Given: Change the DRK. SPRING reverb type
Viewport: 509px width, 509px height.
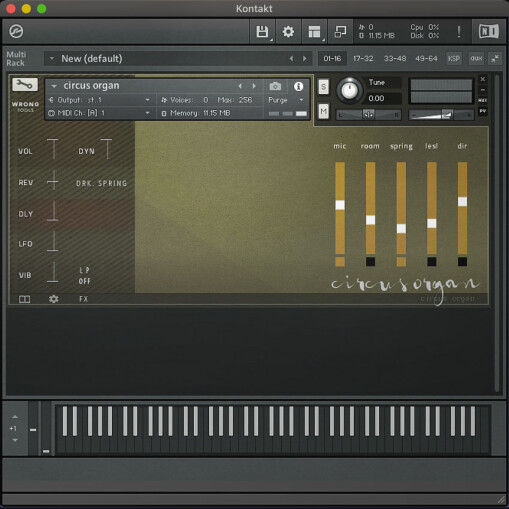Looking at the screenshot, I should tap(102, 183).
